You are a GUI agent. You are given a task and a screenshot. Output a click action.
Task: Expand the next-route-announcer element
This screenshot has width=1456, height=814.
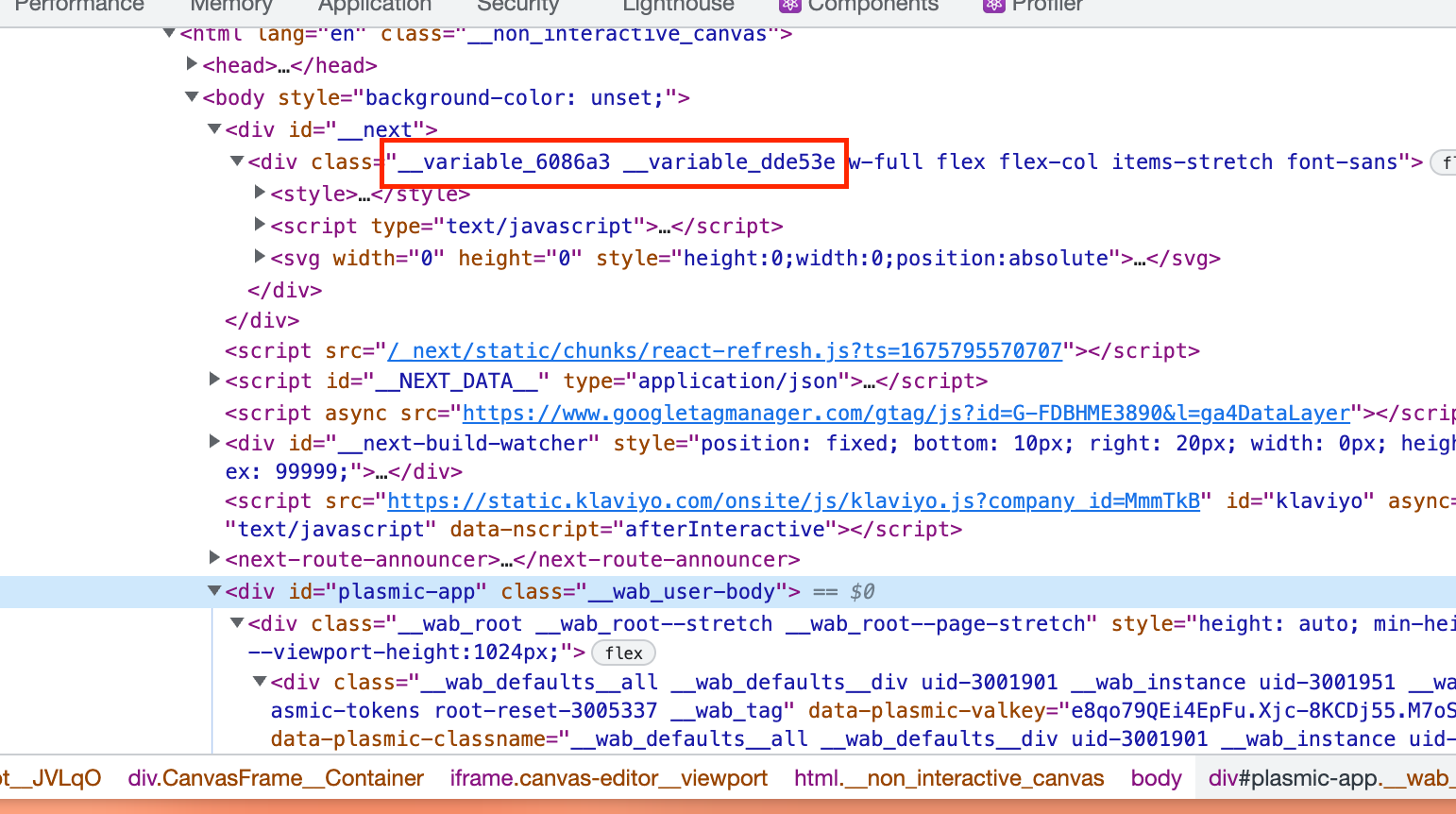pyautogui.click(x=214, y=558)
